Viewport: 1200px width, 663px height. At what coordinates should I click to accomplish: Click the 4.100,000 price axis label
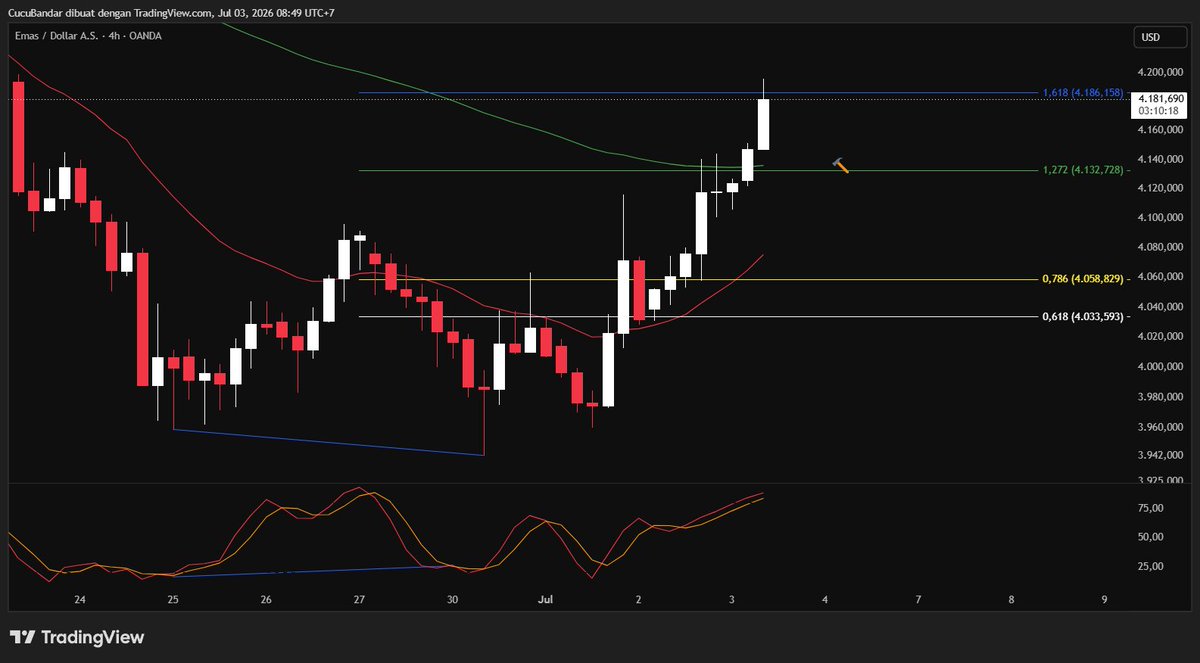click(x=1160, y=217)
